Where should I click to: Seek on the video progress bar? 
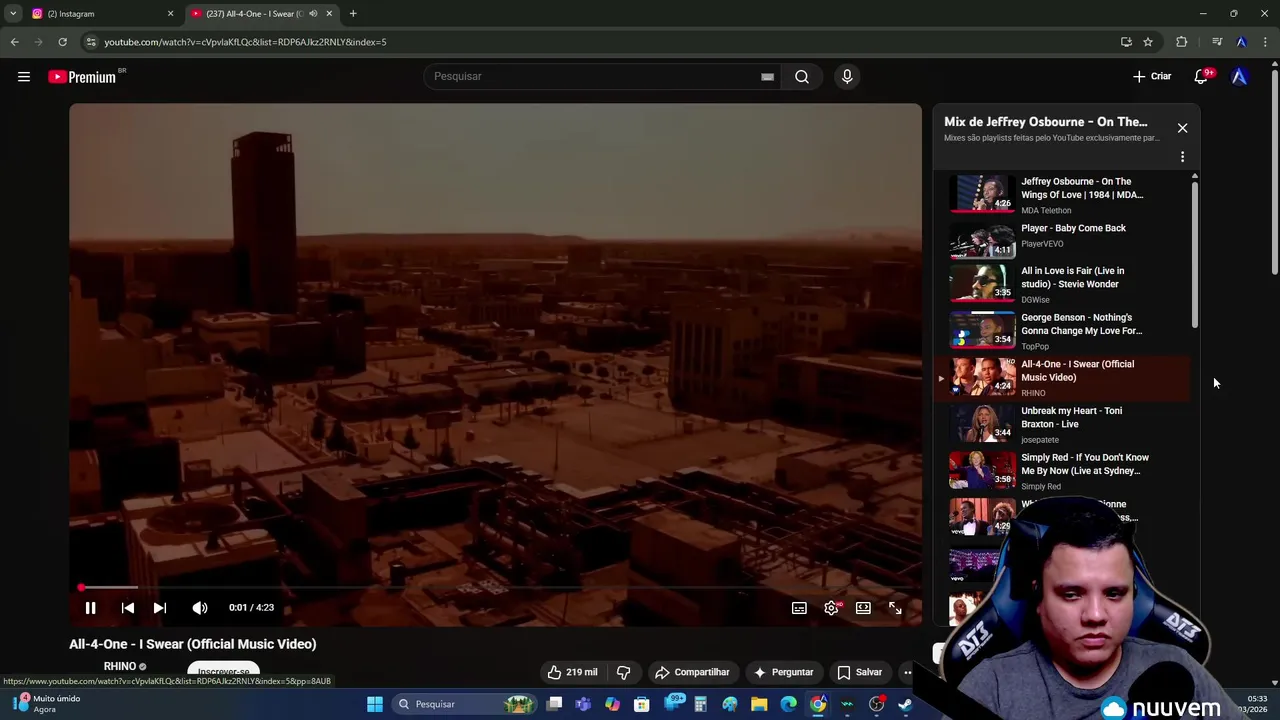click(495, 588)
